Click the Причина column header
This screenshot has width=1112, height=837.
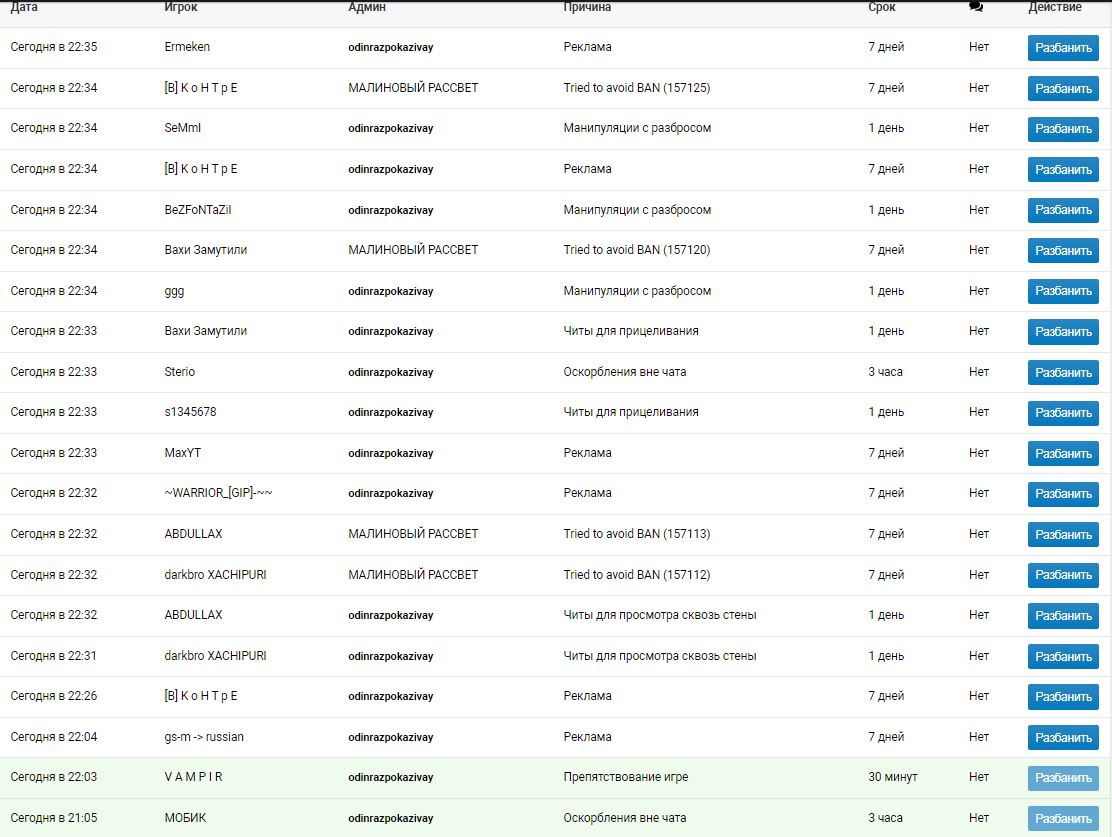[x=587, y=7]
